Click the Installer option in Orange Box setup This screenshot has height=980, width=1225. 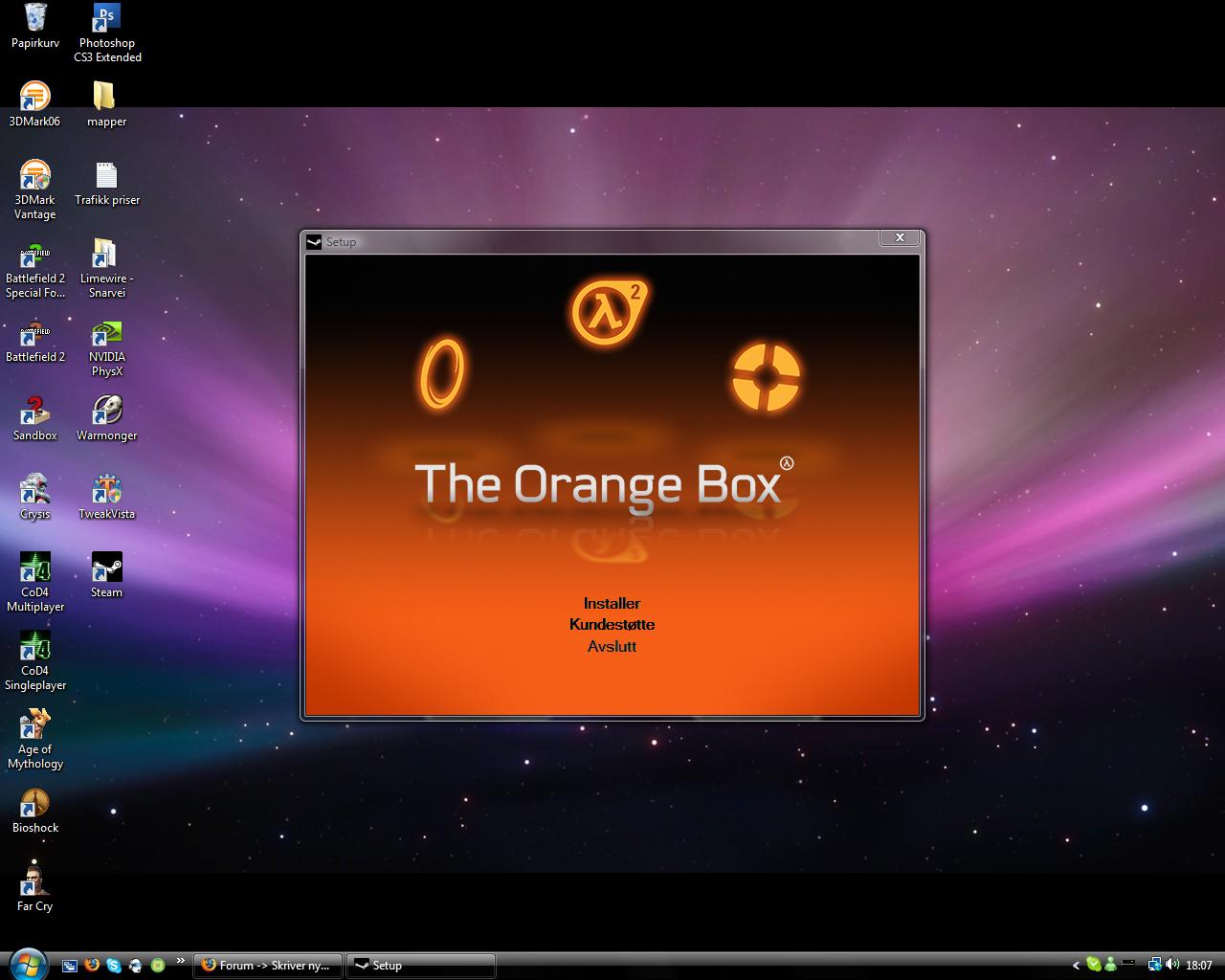[612, 603]
